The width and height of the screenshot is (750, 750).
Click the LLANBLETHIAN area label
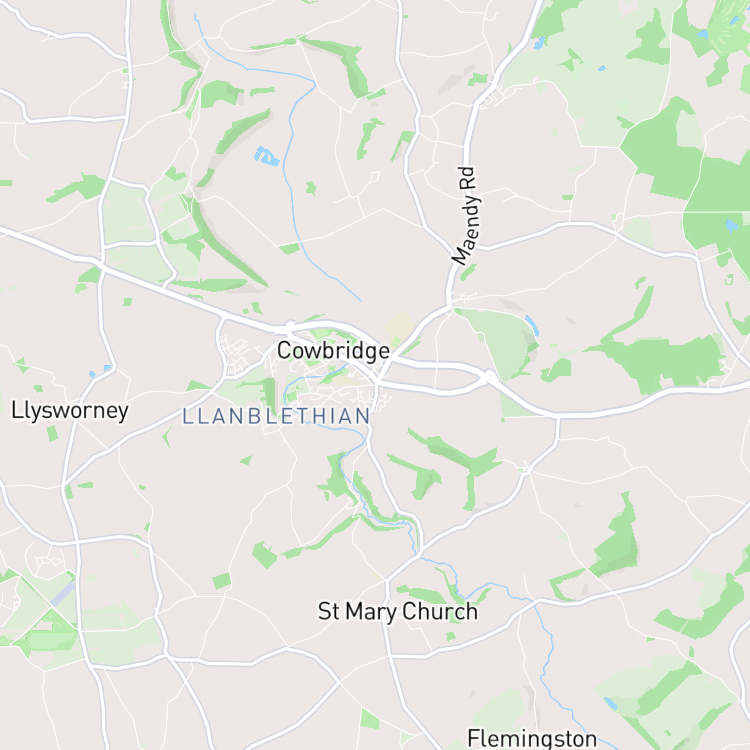point(276,416)
